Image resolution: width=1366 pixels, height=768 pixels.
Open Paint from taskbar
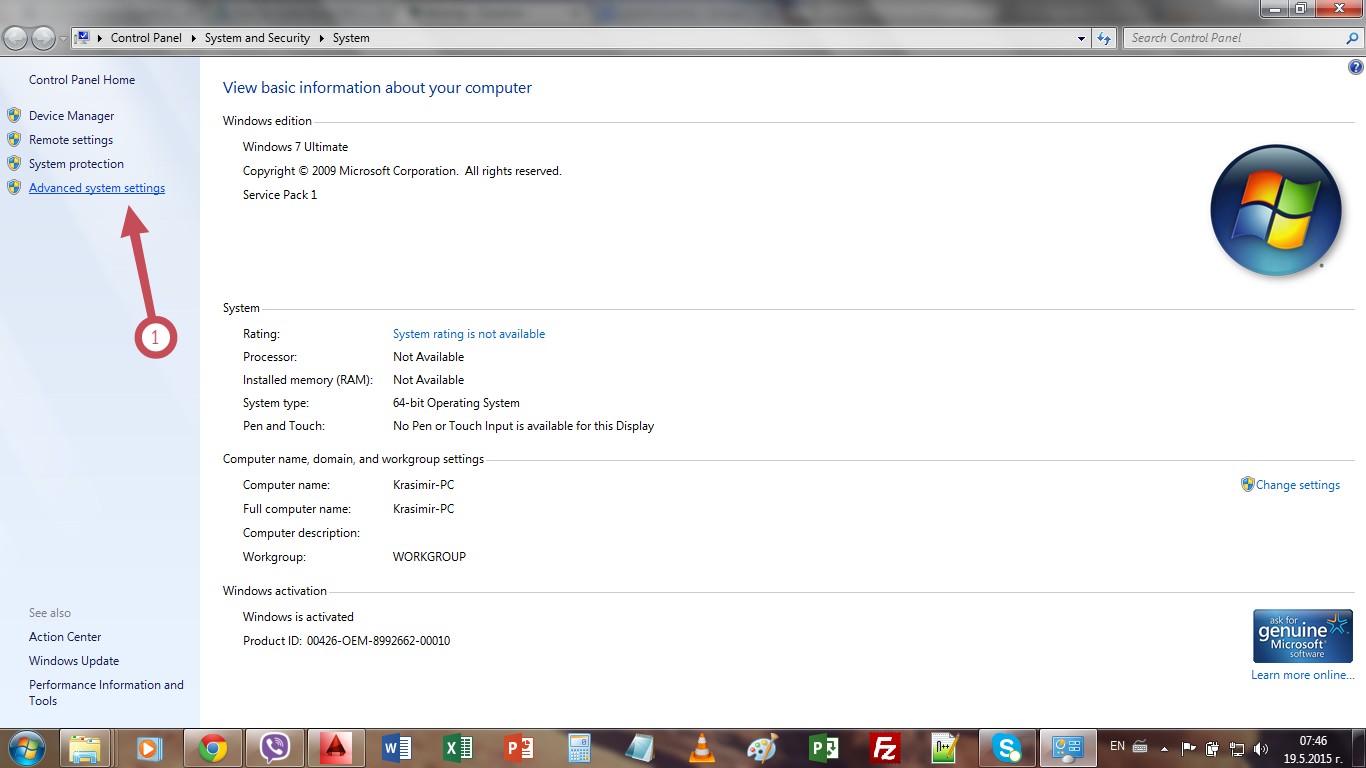coord(762,748)
